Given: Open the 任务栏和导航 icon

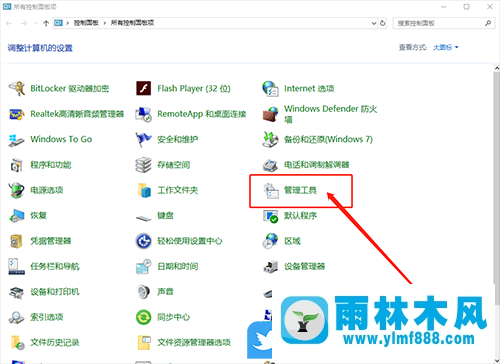Looking at the screenshot, I should click(16, 267).
